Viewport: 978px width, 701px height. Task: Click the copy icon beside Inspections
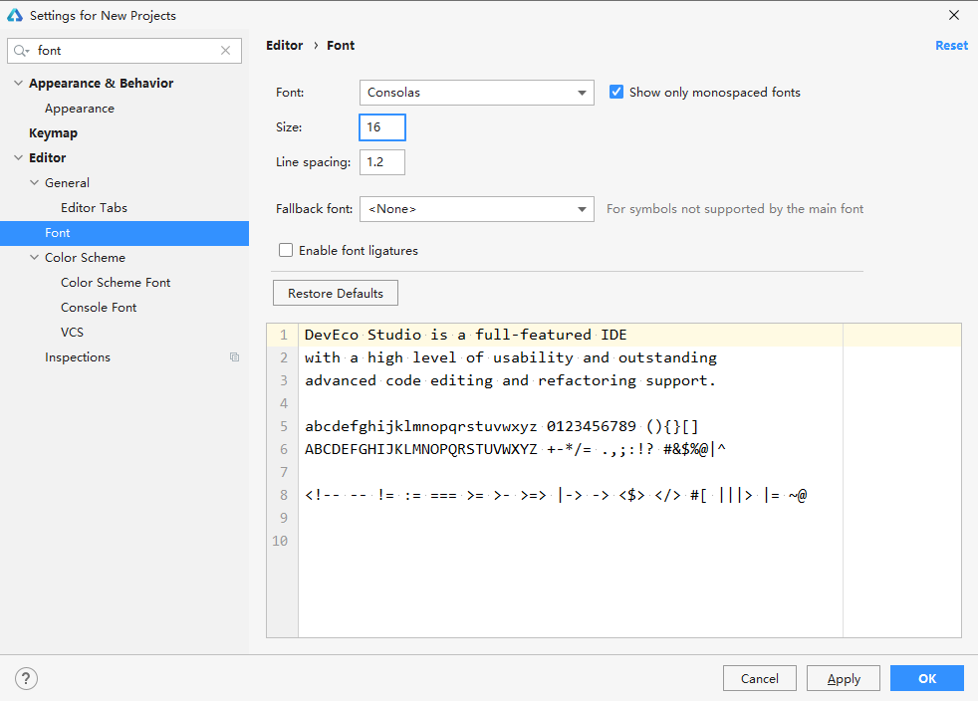235,357
